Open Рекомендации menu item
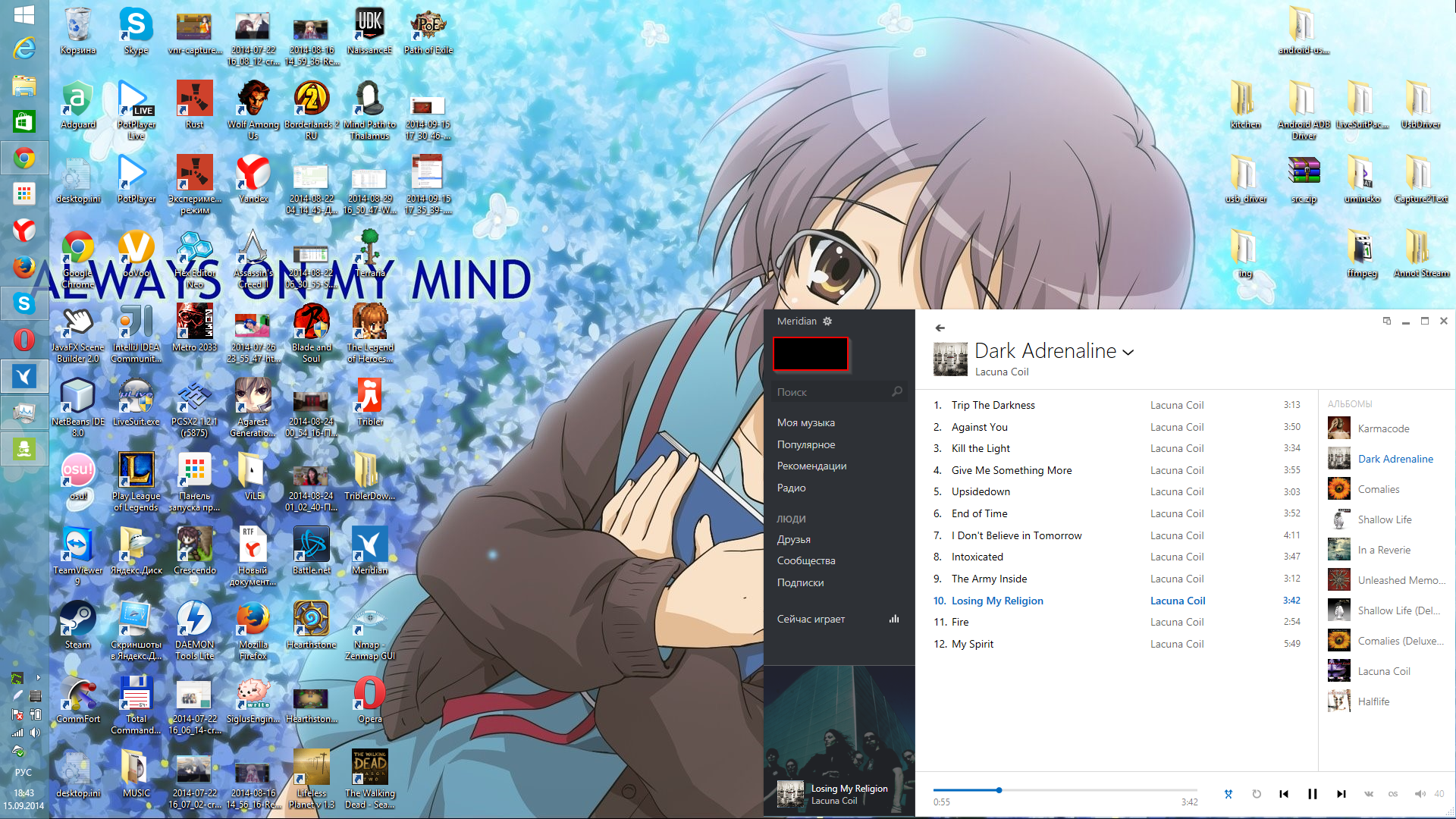This screenshot has height=819, width=1456. tap(811, 466)
